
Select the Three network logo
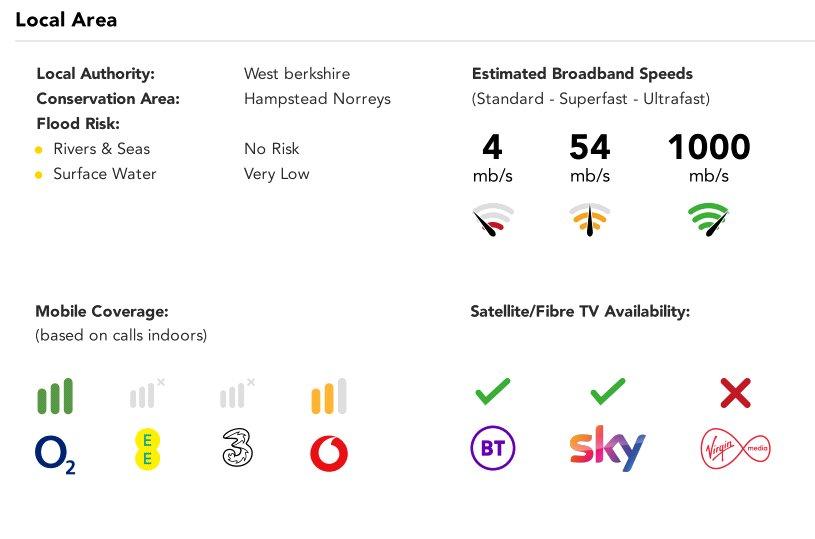tap(238, 447)
